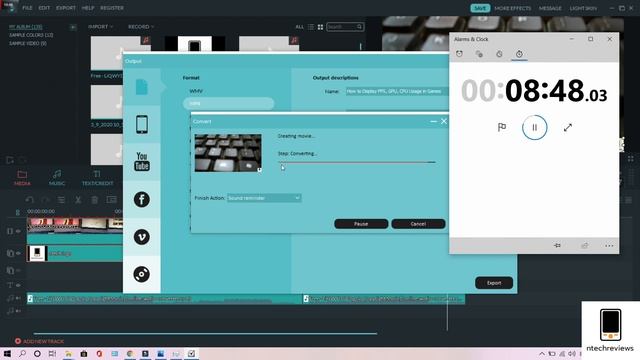Select the Stopwatch tab in Alarms & Clock
This screenshot has width=640, height=360.
pos(519,54)
